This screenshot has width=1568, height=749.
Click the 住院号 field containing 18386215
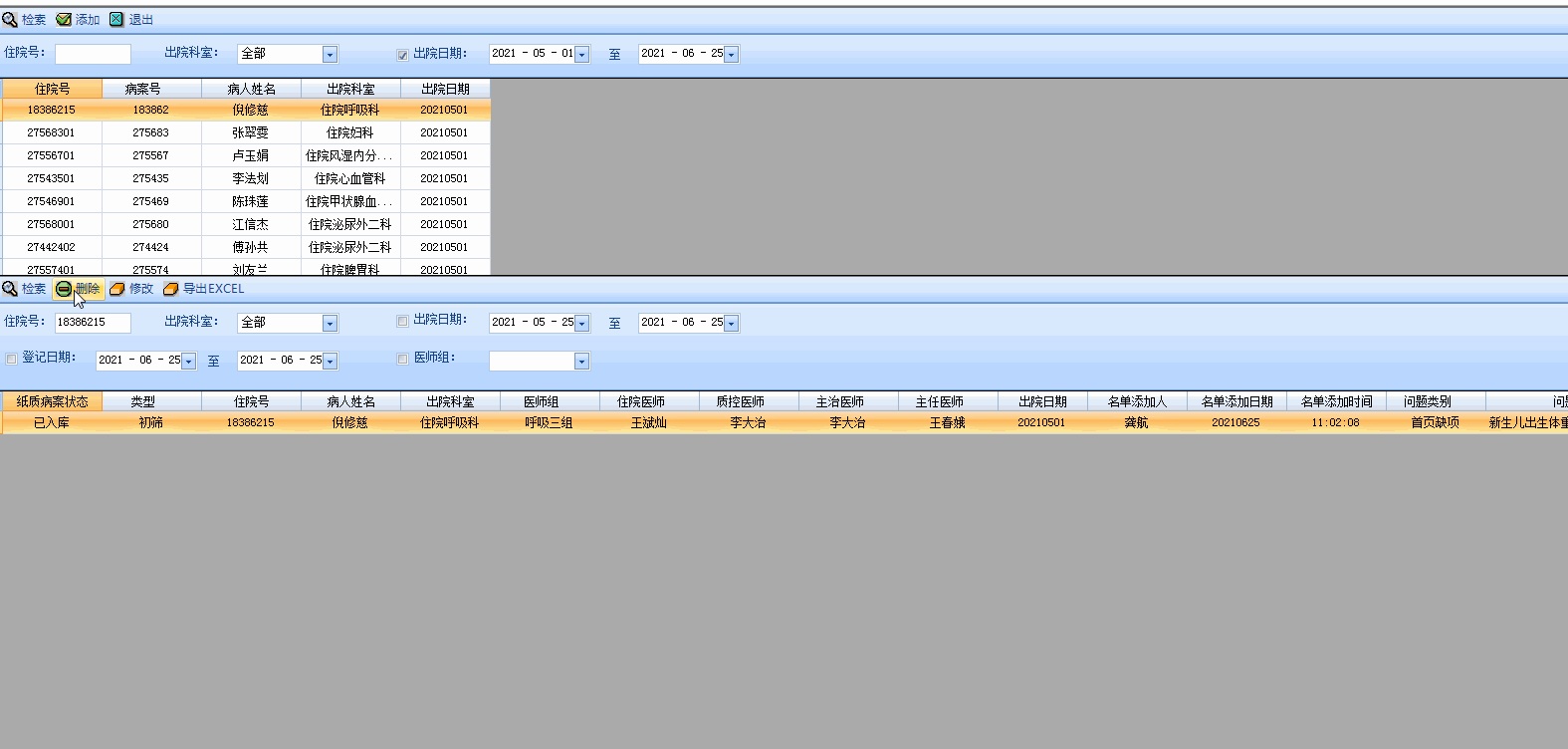click(x=93, y=323)
